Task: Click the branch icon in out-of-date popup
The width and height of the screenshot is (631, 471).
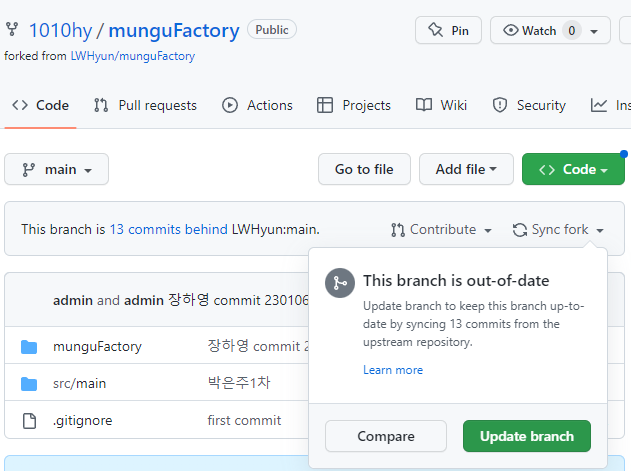Action: pyautogui.click(x=340, y=283)
